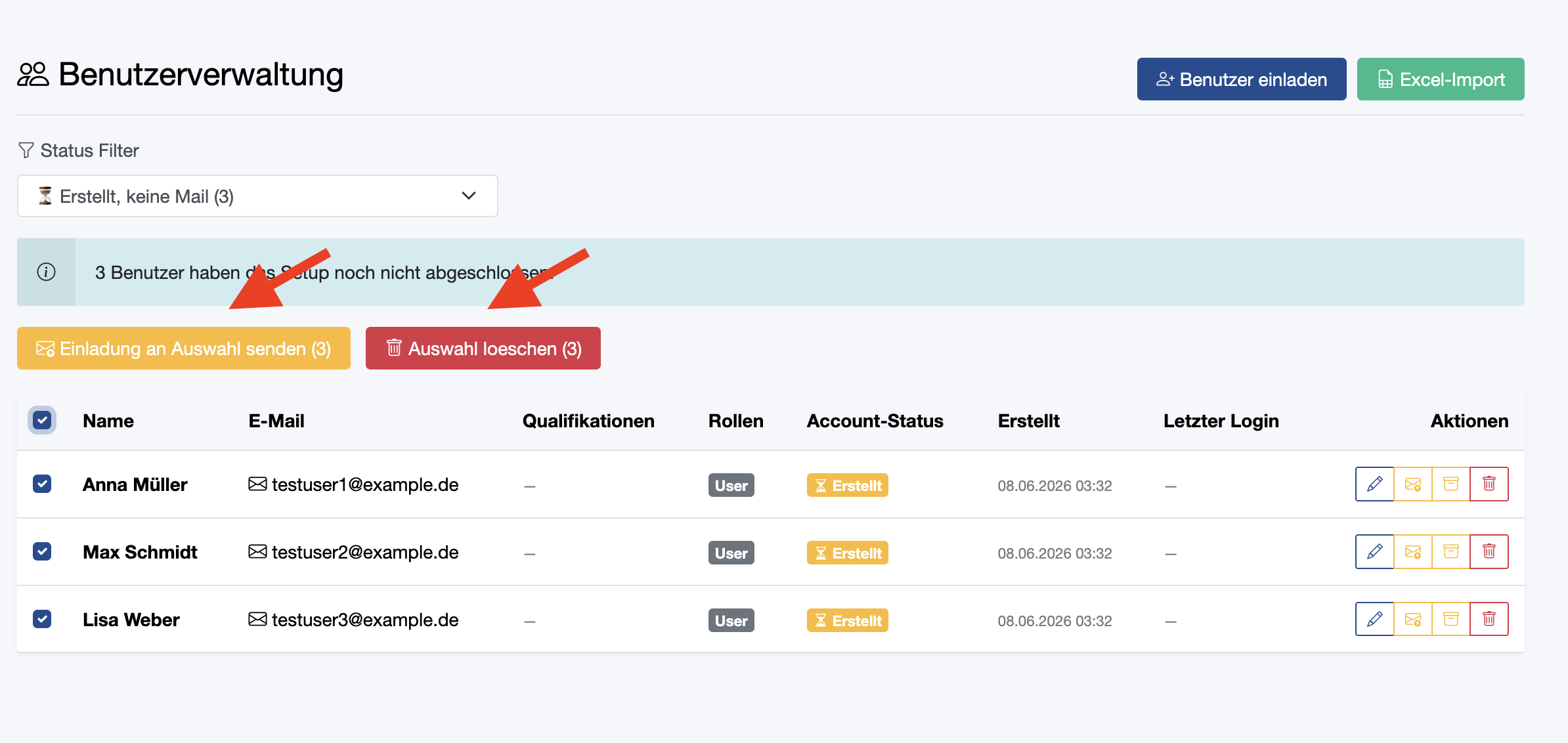Image resolution: width=1568 pixels, height=743 pixels.
Task: Click envelope icon beside testuser3@example.de
Action: 257,620
